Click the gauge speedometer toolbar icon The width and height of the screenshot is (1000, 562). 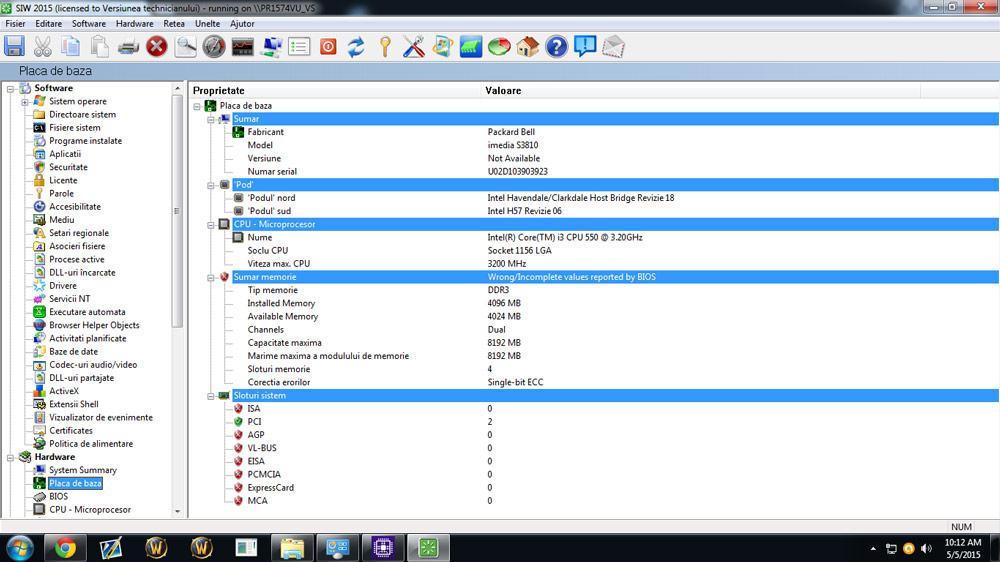point(214,47)
